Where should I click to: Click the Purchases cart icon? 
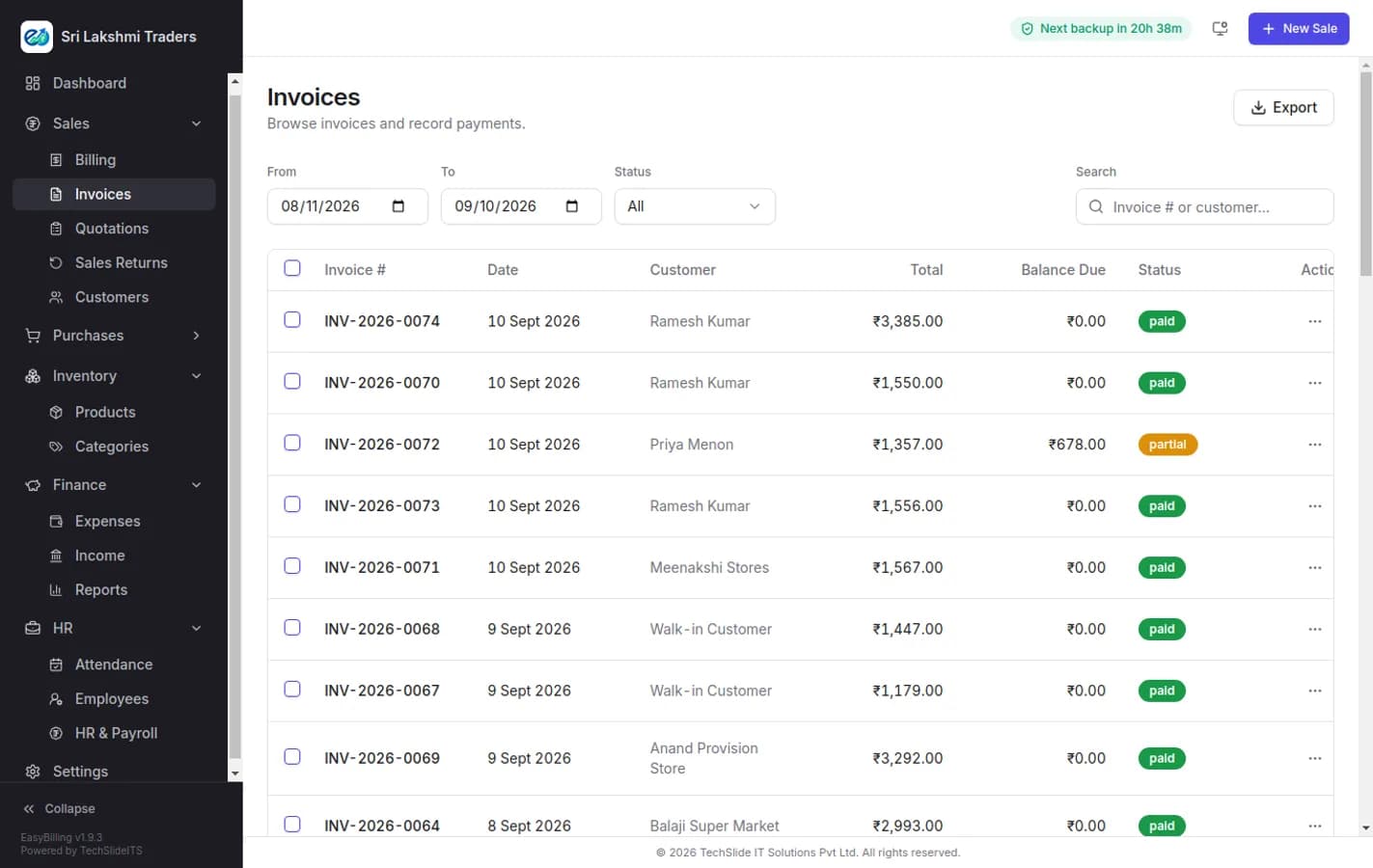point(33,336)
